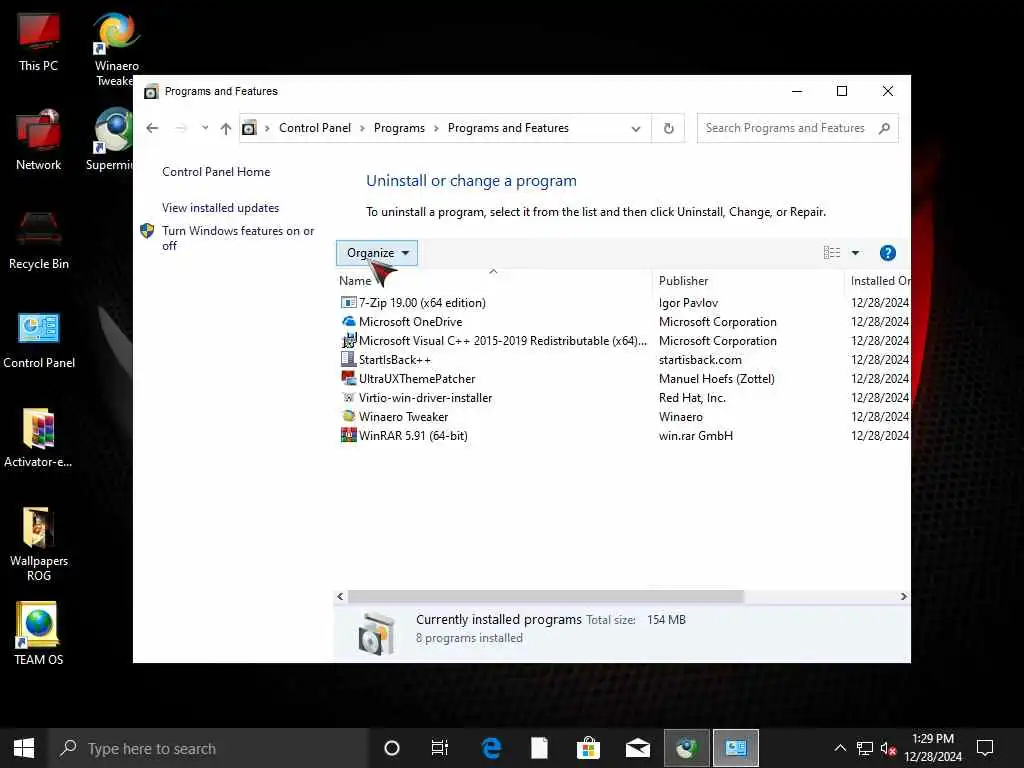This screenshot has width=1024, height=768.
Task: Click the Back navigation arrow
Action: pos(152,128)
